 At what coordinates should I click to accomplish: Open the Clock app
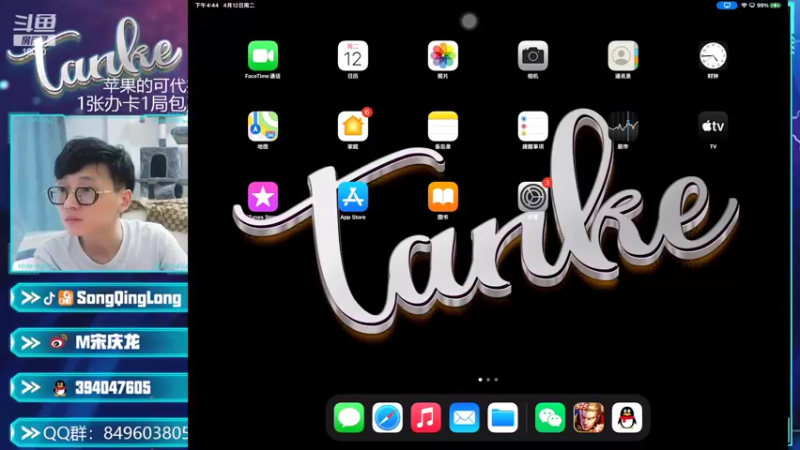pos(713,56)
